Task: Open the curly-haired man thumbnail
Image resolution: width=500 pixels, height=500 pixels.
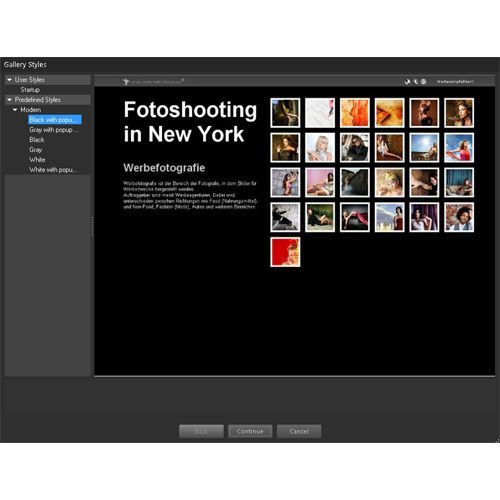Action: pos(459,217)
